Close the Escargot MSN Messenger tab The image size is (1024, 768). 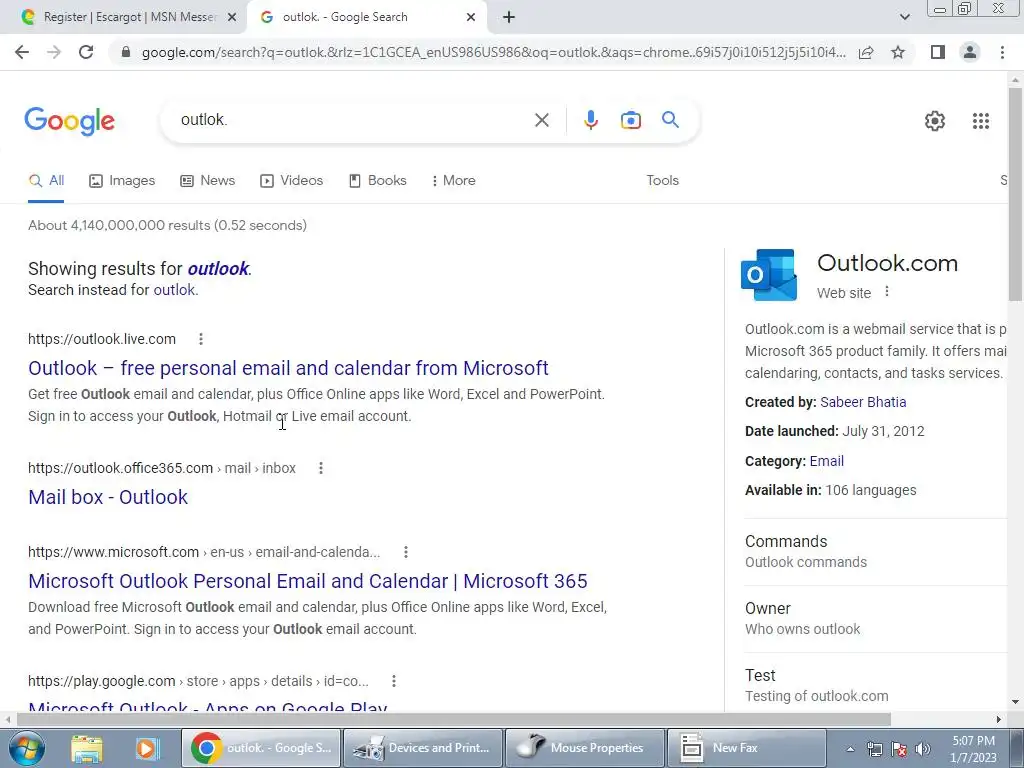(231, 17)
